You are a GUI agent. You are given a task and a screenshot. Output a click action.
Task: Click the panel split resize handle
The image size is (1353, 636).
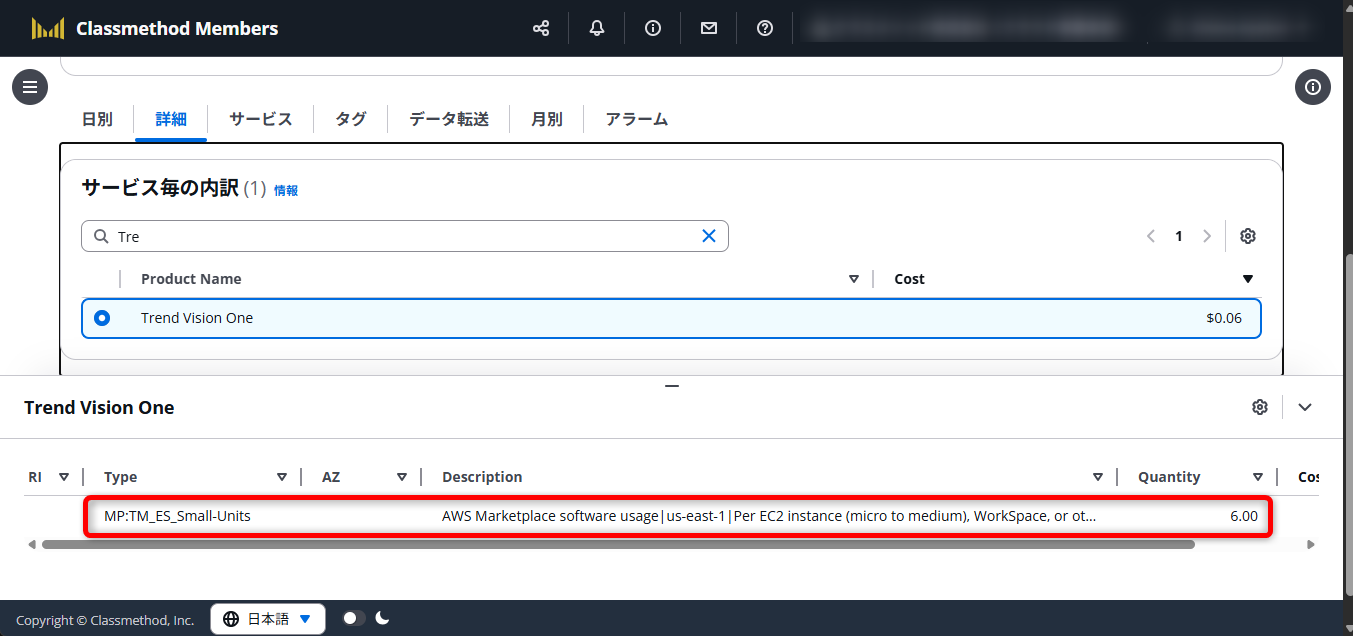click(x=672, y=386)
